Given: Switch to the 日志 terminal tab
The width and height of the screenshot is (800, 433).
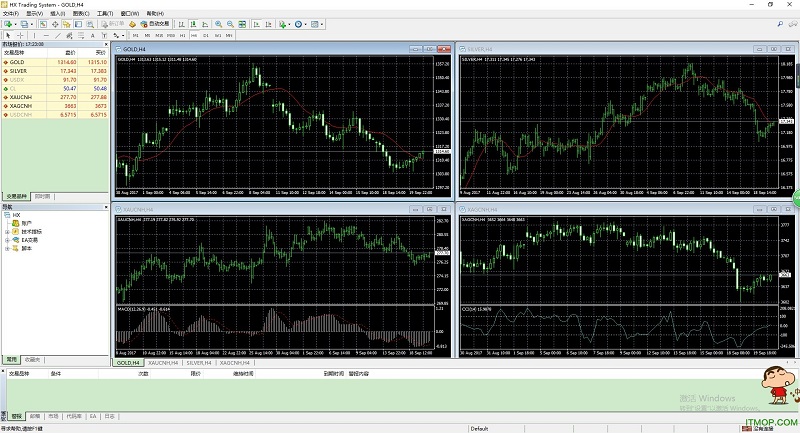Looking at the screenshot, I should point(109,415).
